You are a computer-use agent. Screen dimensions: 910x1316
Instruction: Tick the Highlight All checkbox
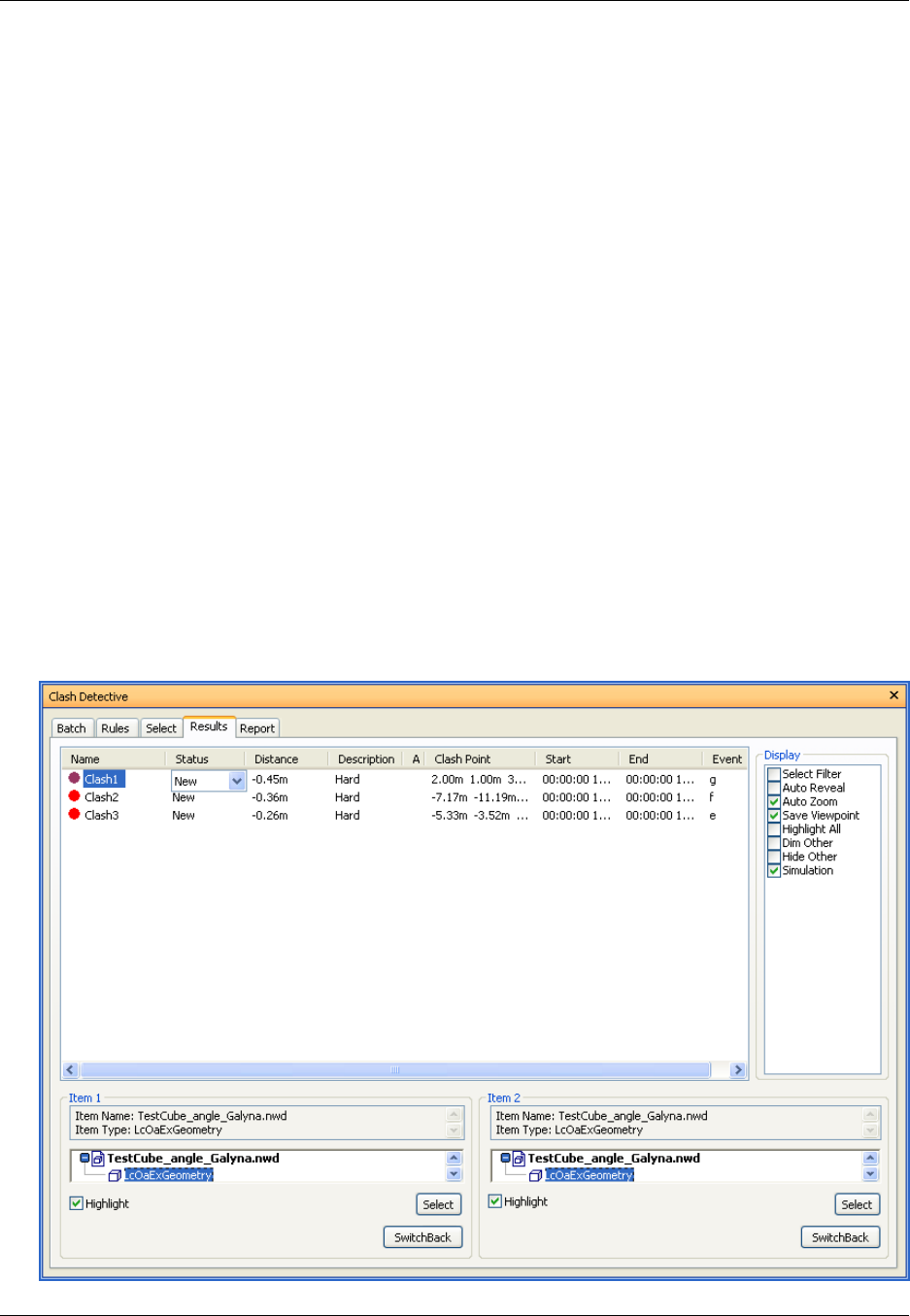tap(774, 829)
